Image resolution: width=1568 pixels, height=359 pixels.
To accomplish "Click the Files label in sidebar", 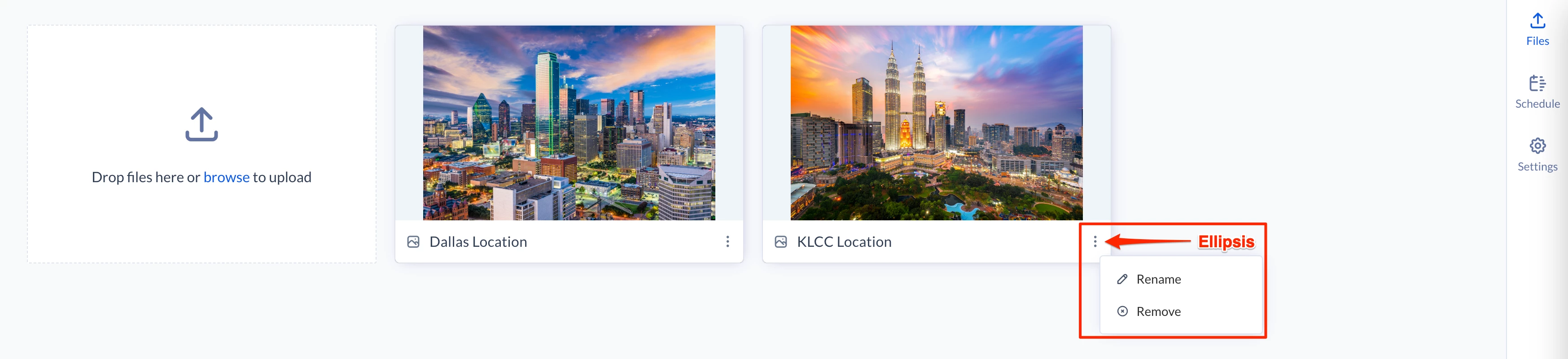I will click(1537, 41).
